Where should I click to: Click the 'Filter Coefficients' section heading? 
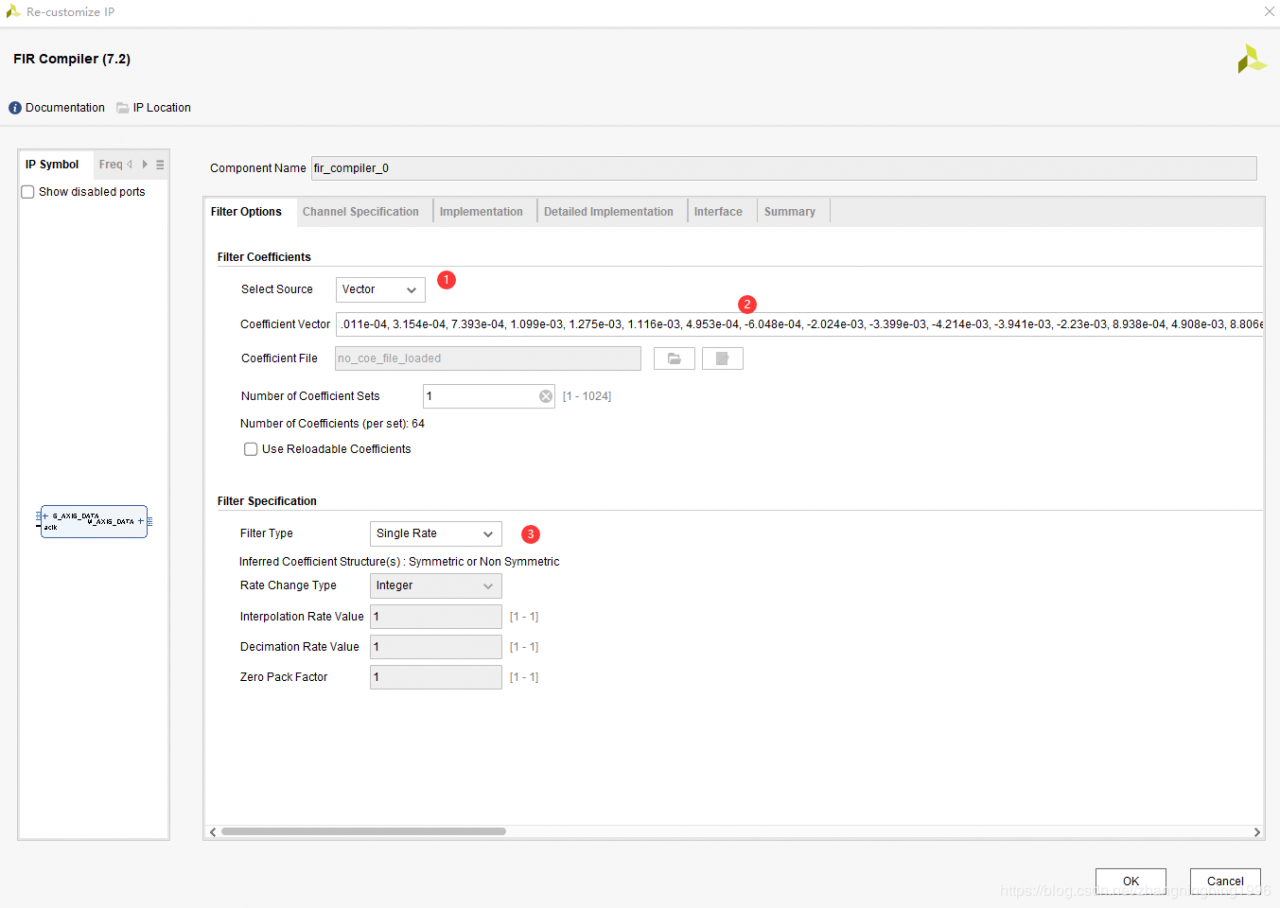[264, 257]
